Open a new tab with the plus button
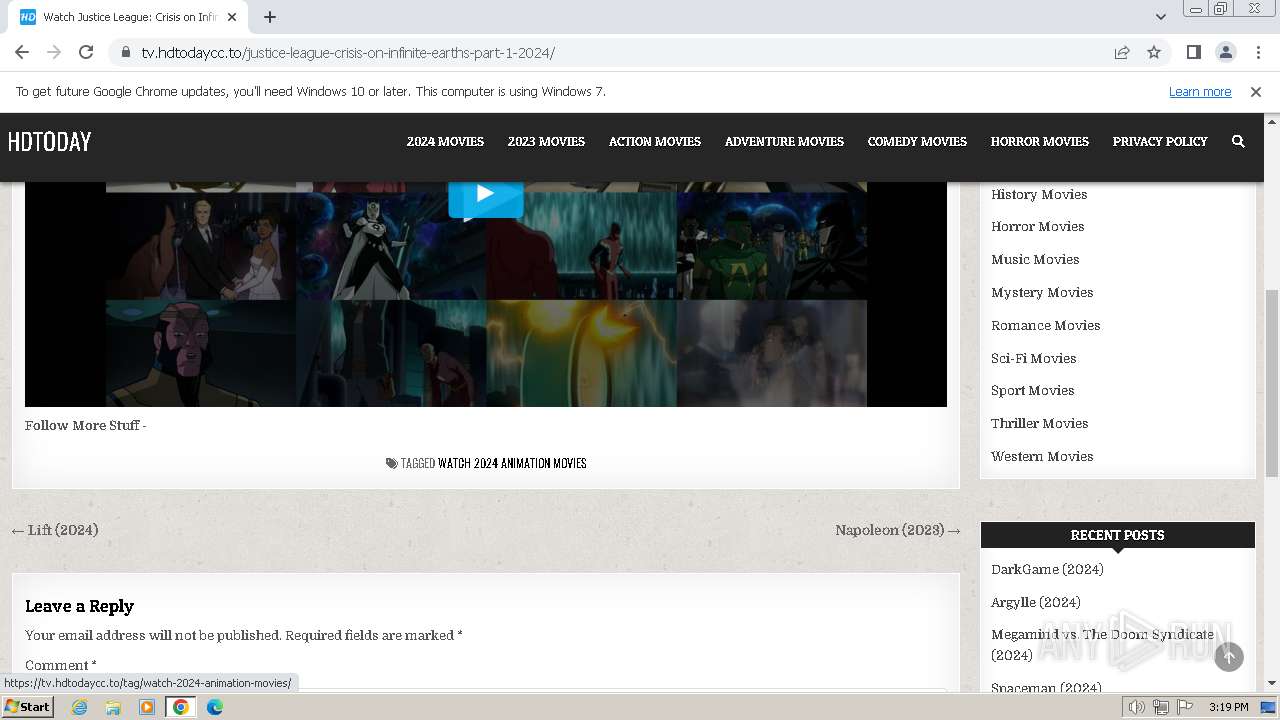The width and height of the screenshot is (1280, 720). [270, 17]
